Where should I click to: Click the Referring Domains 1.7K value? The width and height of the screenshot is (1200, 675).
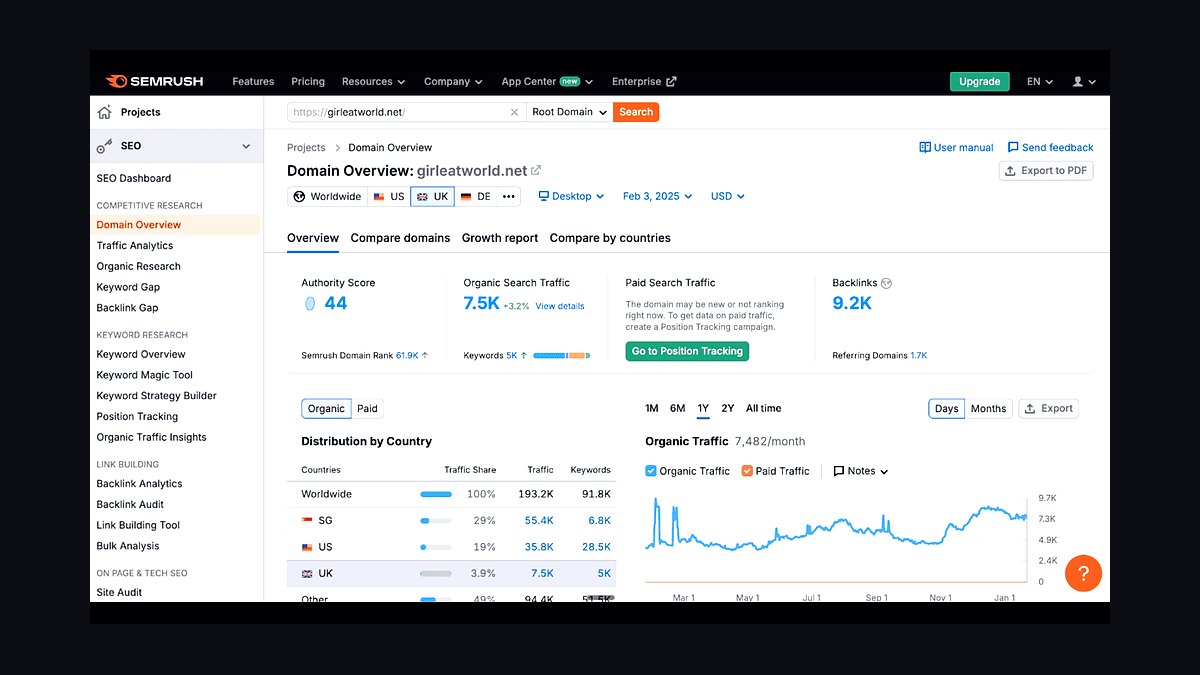(x=919, y=355)
